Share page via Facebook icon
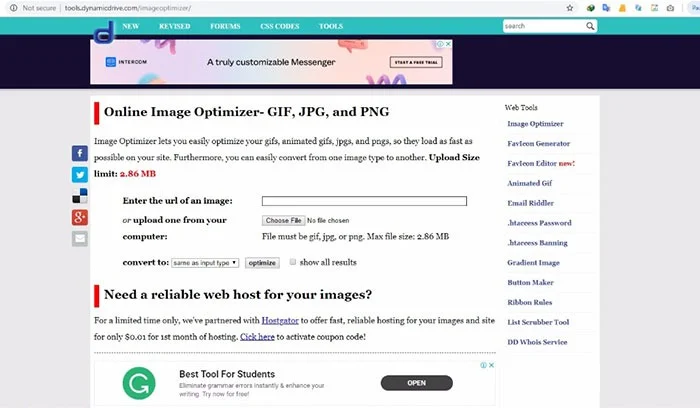 coord(80,153)
